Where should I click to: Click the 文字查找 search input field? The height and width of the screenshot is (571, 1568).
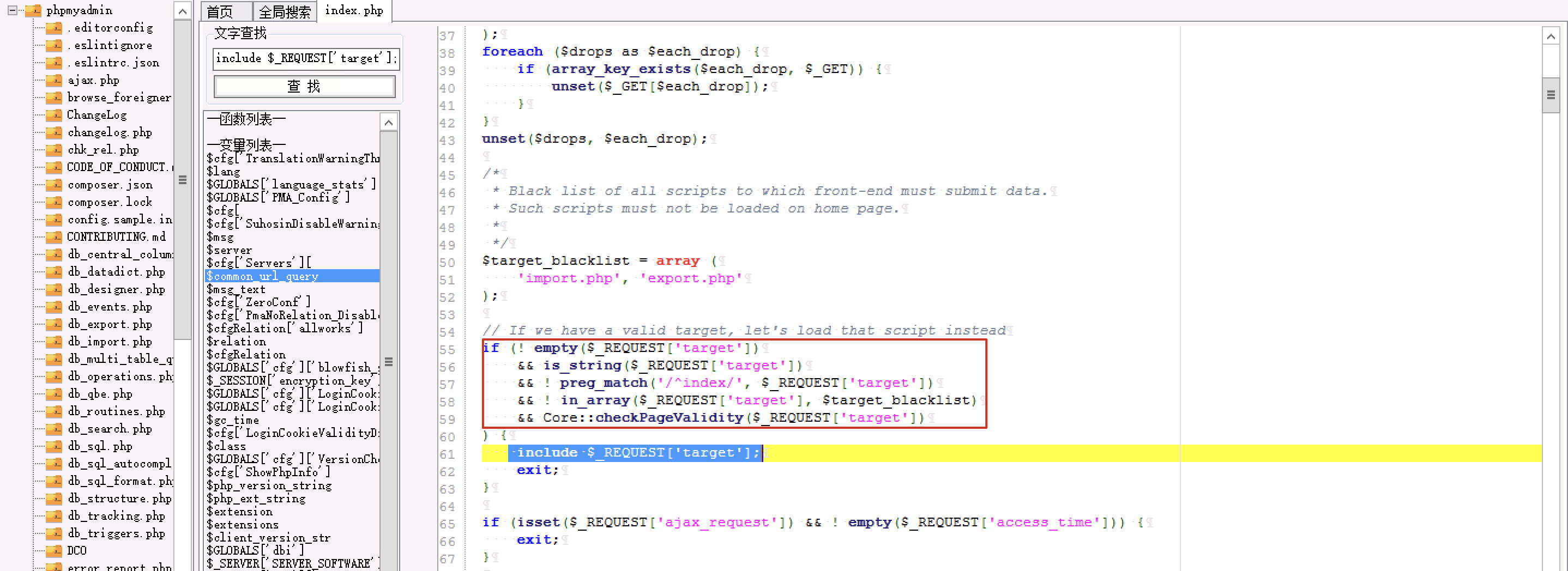(x=305, y=58)
